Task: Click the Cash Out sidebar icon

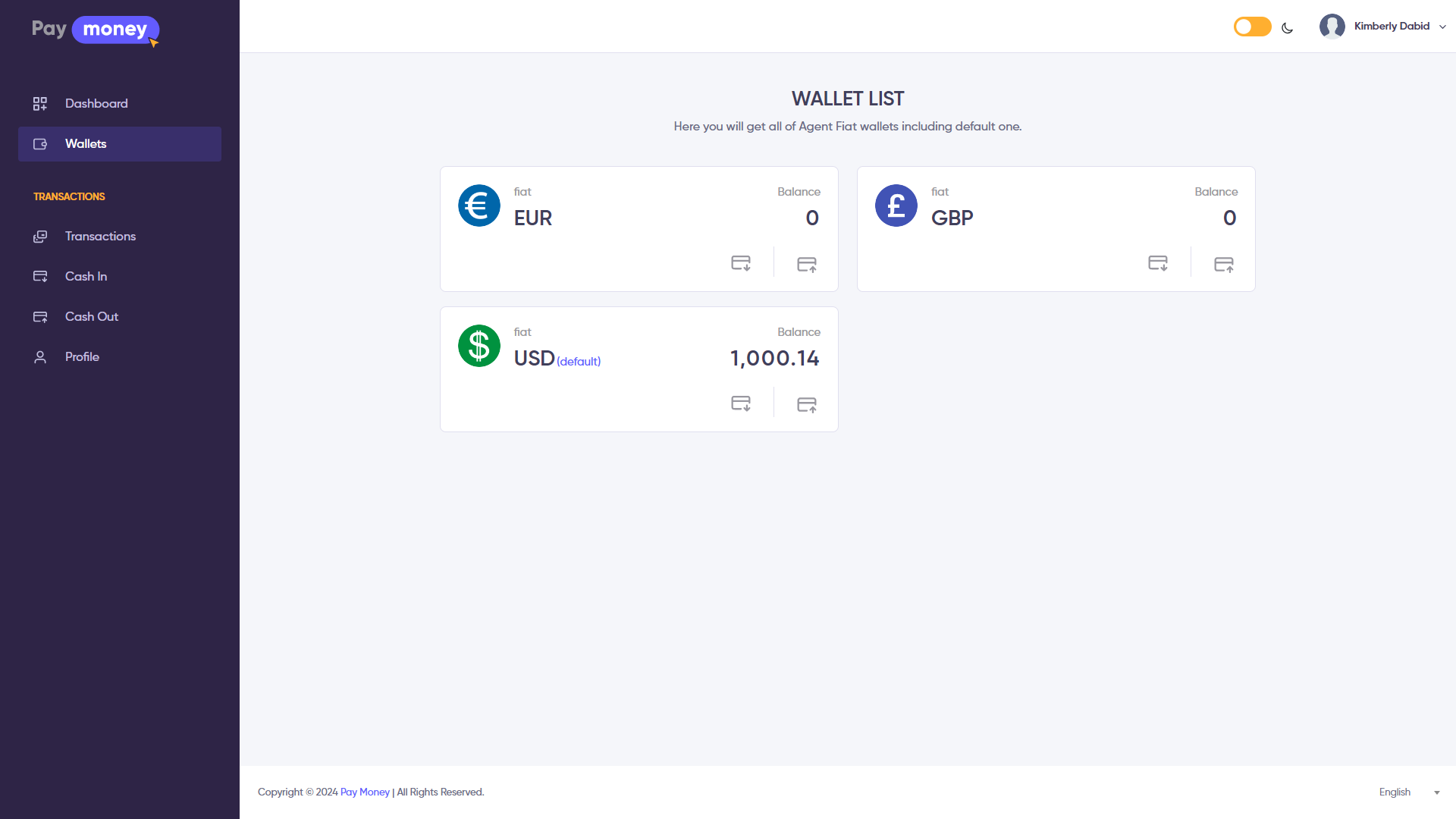Action: click(40, 316)
